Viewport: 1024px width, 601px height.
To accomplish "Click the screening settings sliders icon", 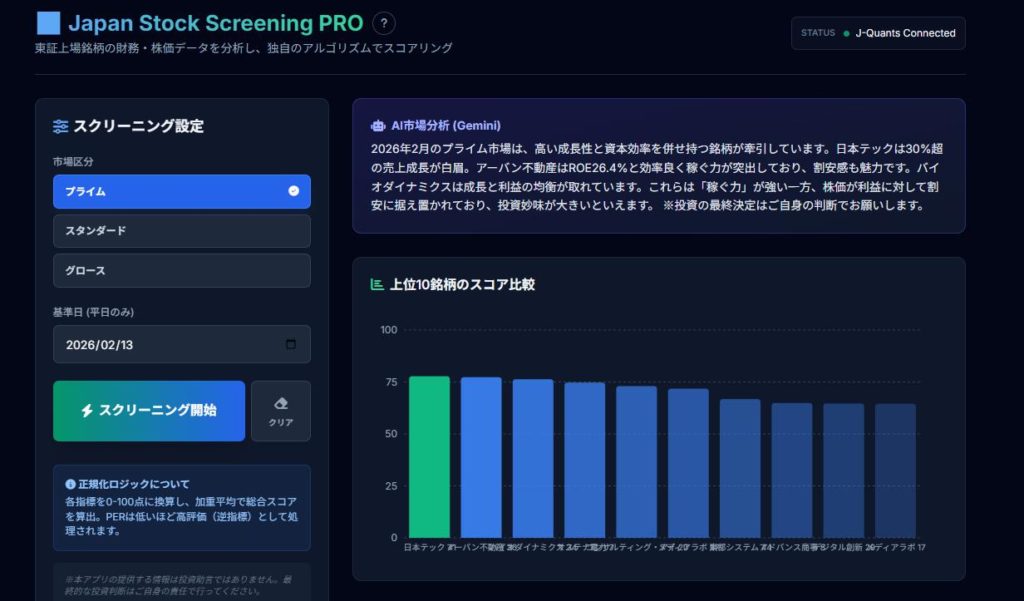I will [x=61, y=126].
